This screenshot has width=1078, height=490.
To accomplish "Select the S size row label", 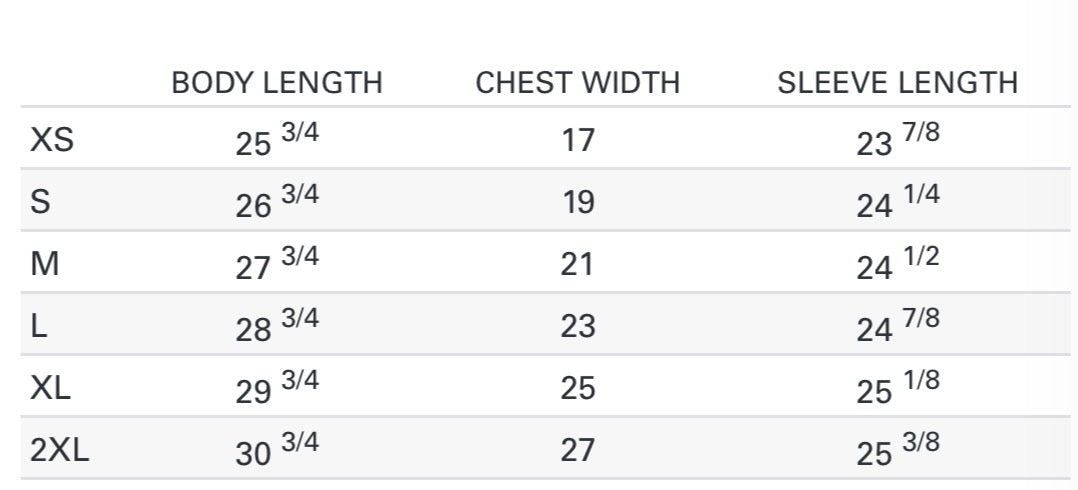I will 40,202.
